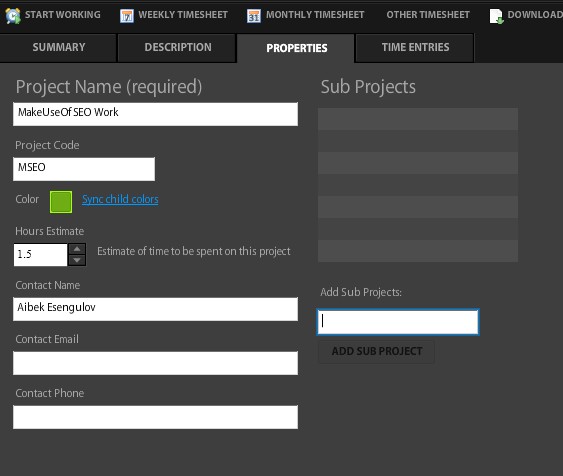The width and height of the screenshot is (563, 476).
Task: Click the Monthly Timesheet calendar icon
Action: 254,16
